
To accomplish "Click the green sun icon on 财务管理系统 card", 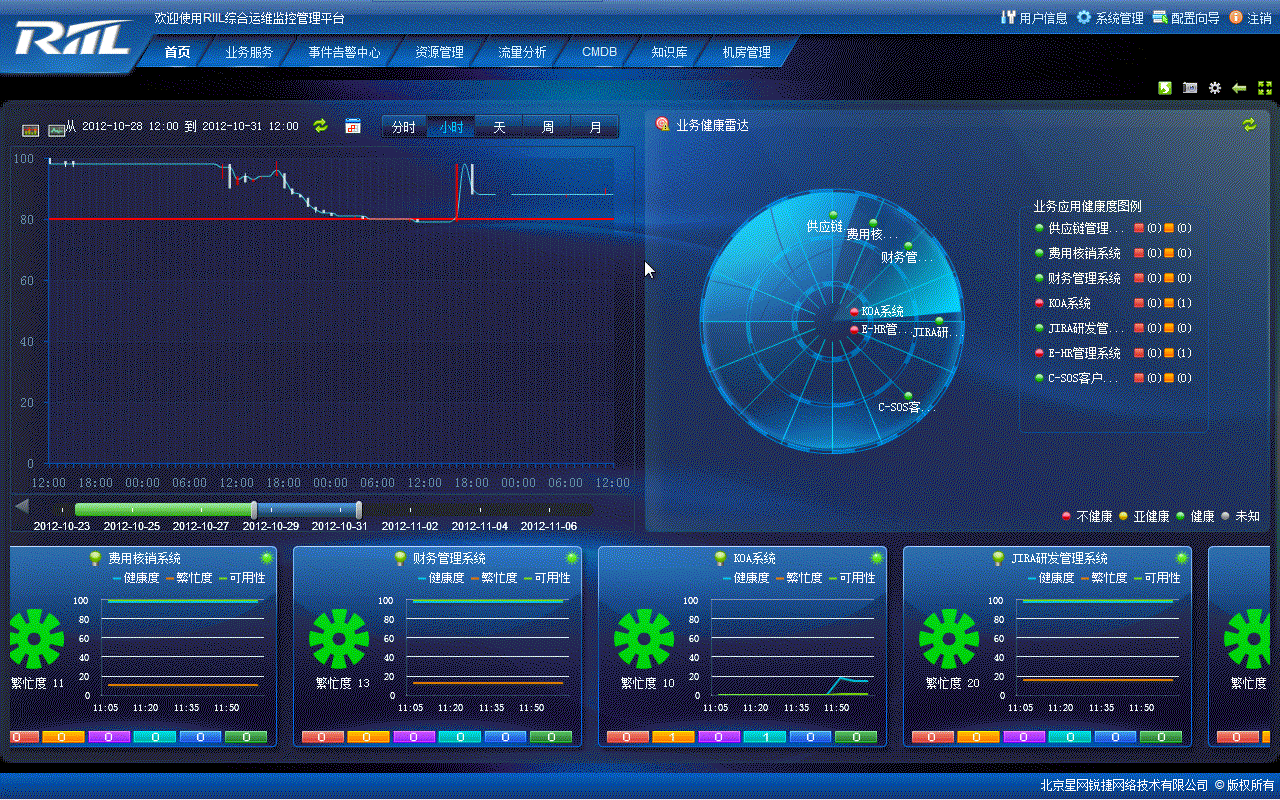I will point(572,558).
